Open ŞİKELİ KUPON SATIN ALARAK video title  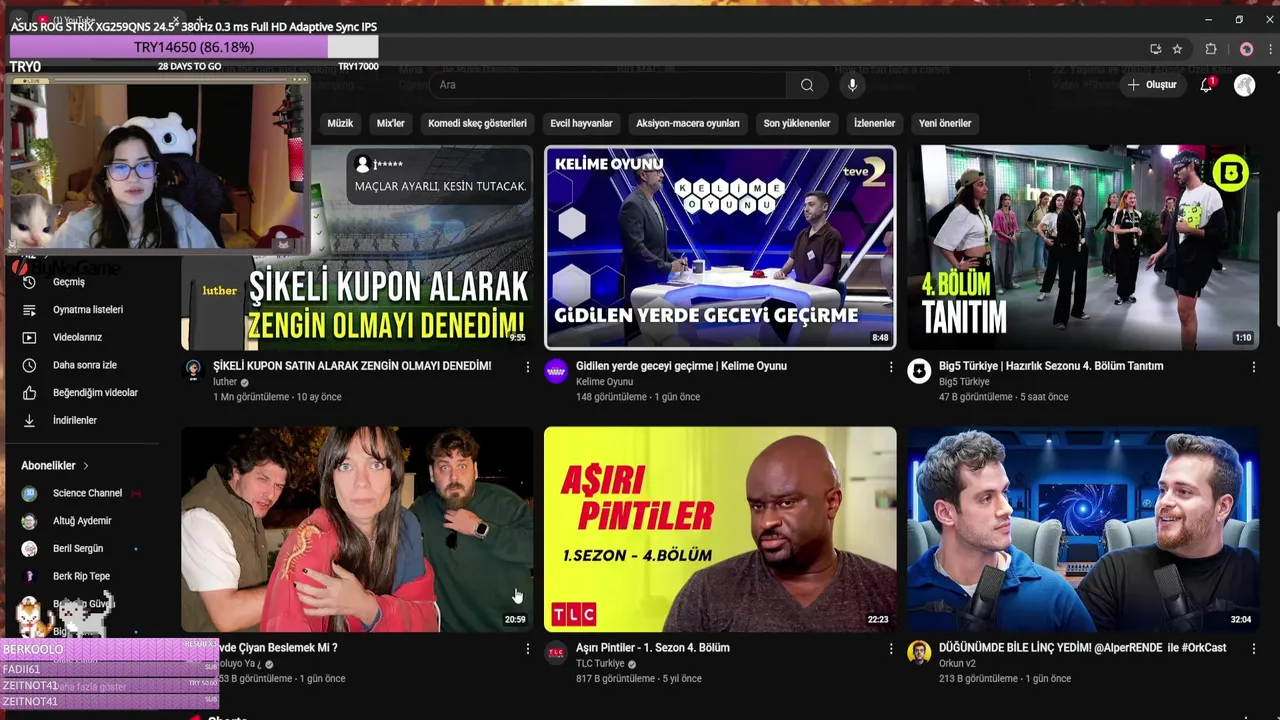(352, 366)
